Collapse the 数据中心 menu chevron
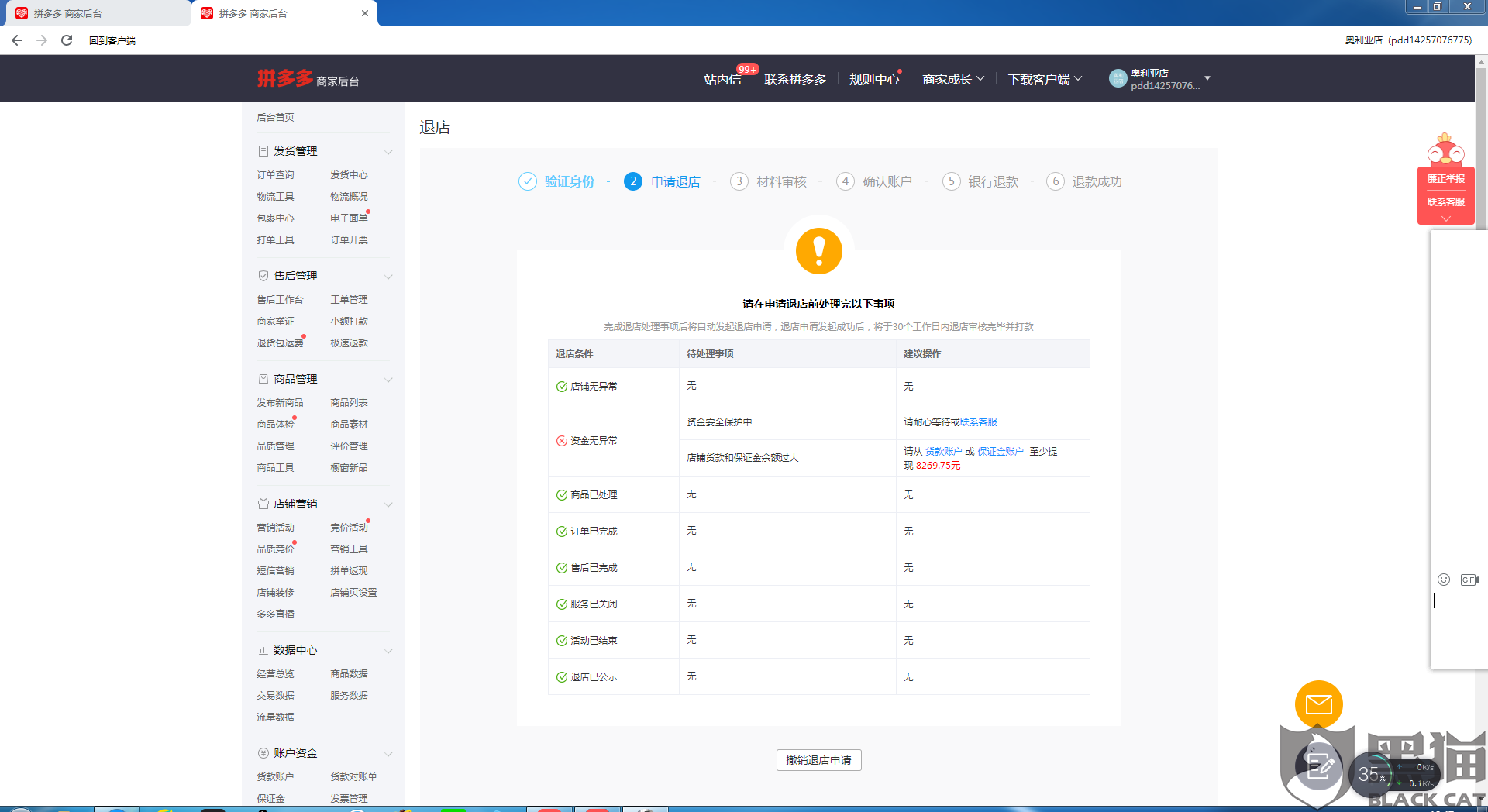 pos(389,651)
